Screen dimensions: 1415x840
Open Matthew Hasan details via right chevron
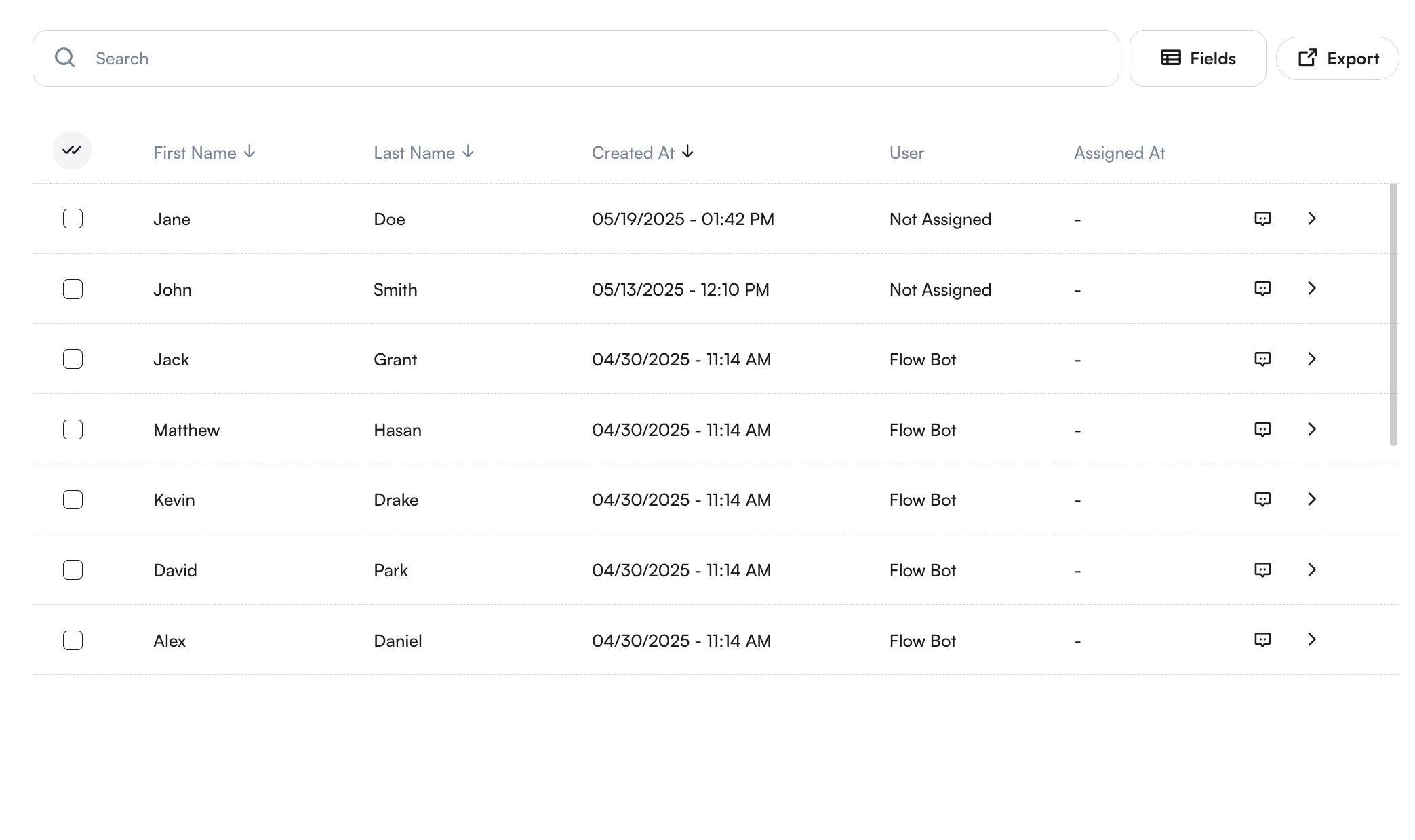point(1311,429)
